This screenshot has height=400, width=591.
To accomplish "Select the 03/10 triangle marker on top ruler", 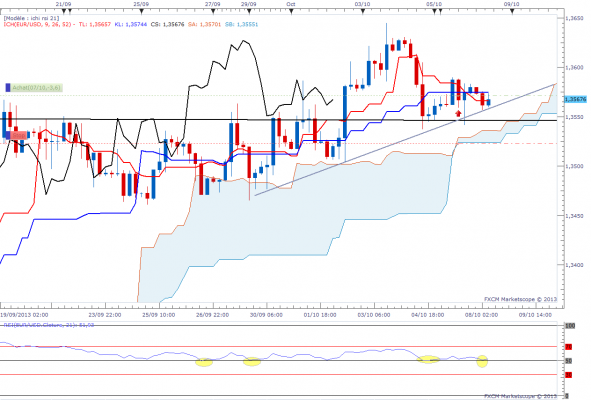I will (x=363, y=12).
